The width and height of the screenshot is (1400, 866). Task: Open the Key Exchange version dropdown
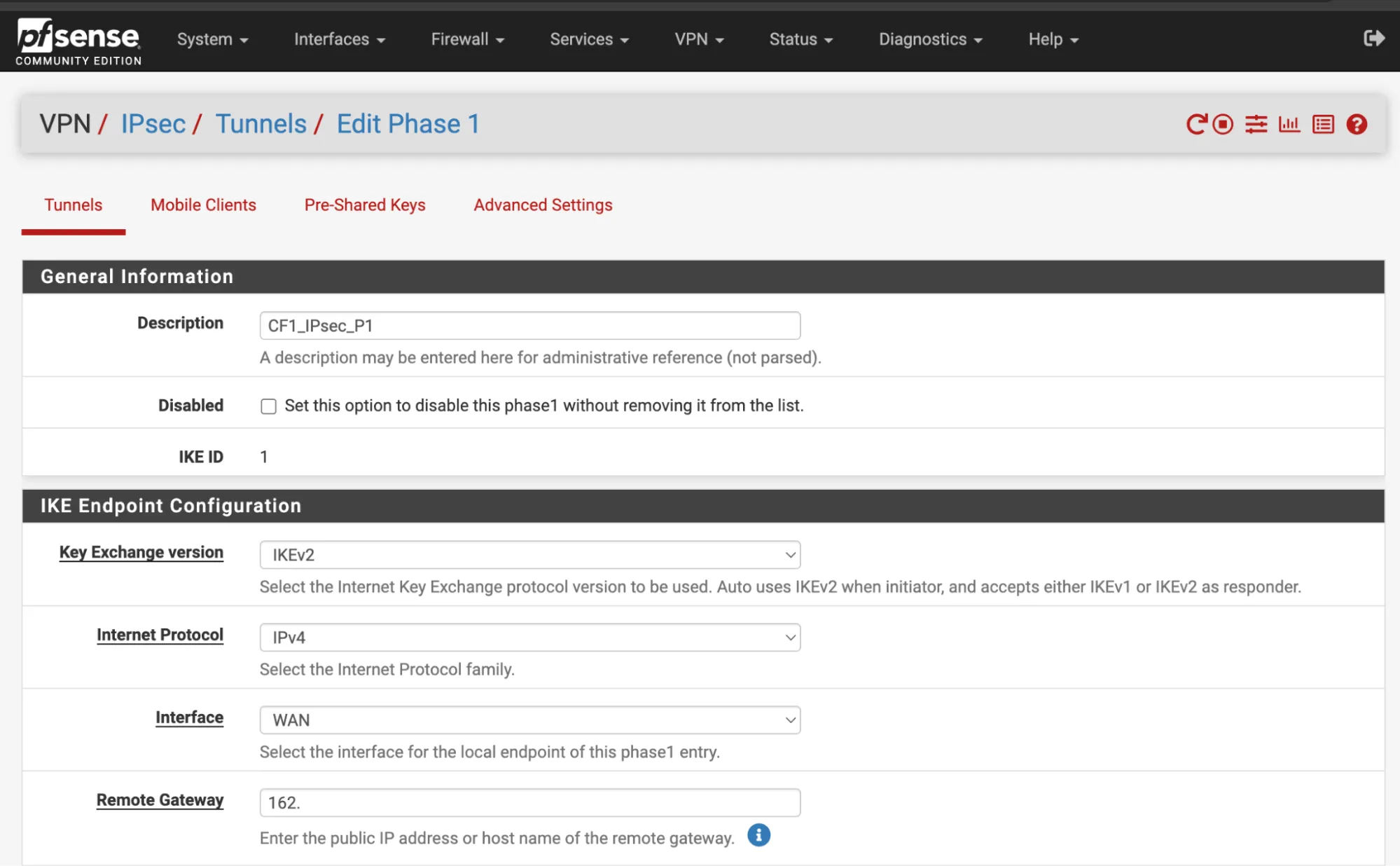coord(529,554)
